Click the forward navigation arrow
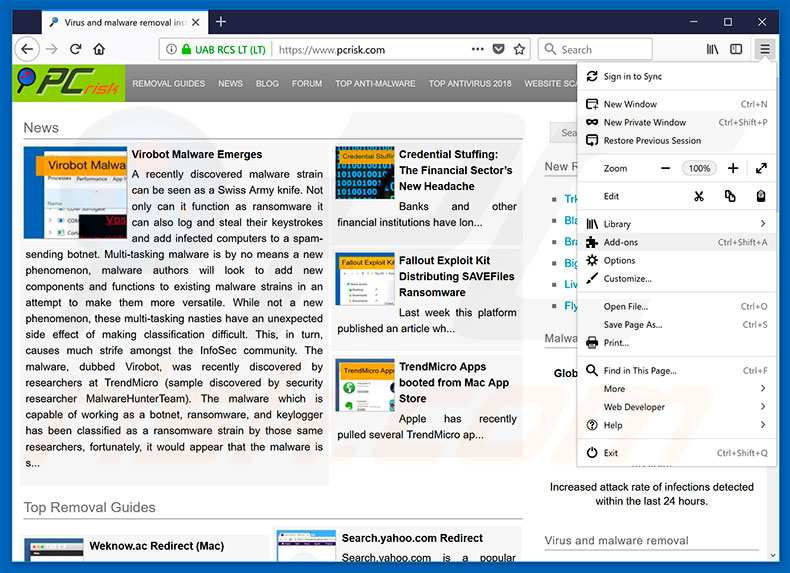Image resolution: width=790 pixels, height=573 pixels. (51, 49)
